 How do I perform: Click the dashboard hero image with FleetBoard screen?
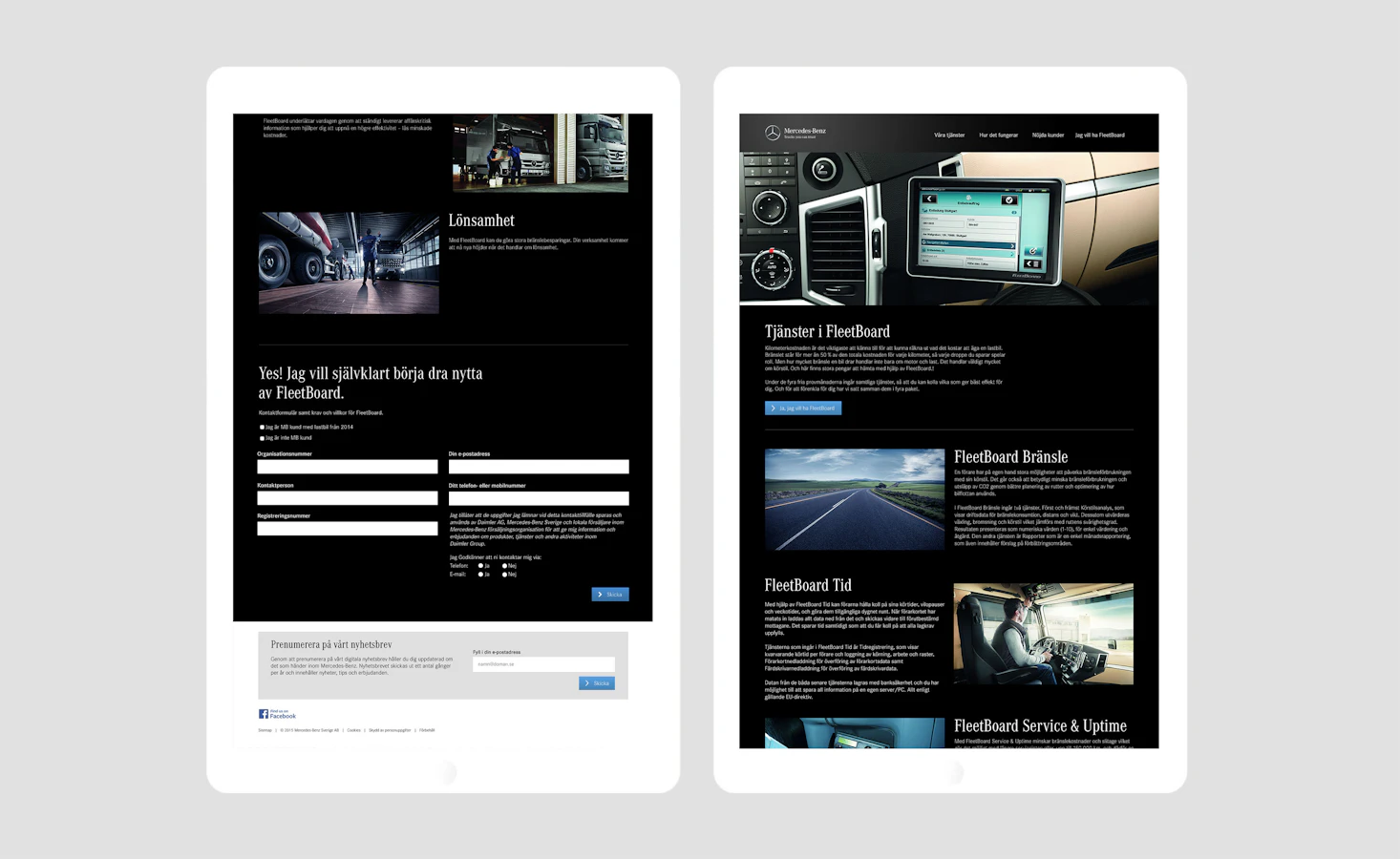coord(949,229)
